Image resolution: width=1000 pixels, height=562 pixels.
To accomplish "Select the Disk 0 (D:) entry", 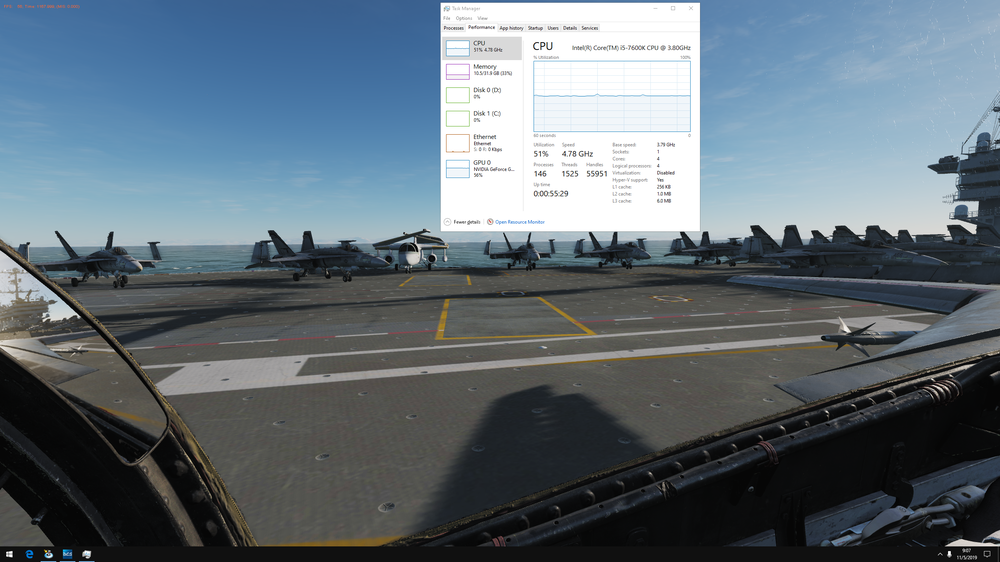I will (482, 94).
